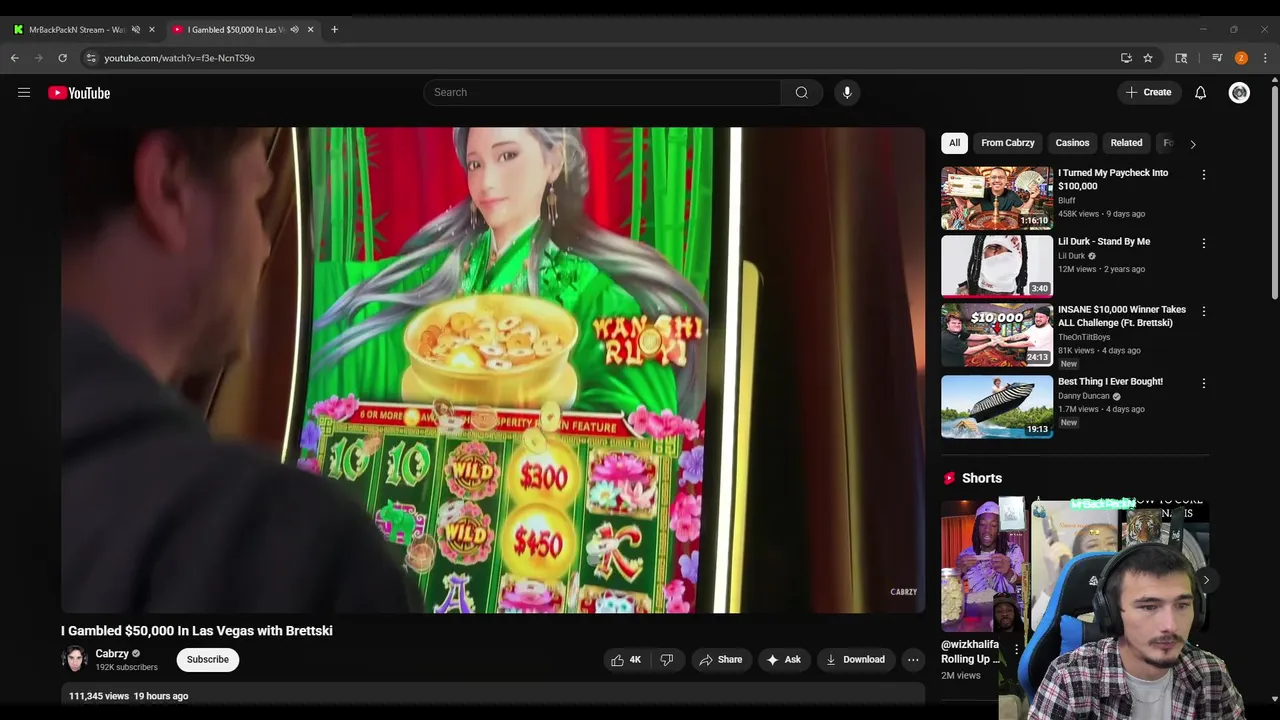
Task: Open the Ask AI button
Action: pos(784,660)
